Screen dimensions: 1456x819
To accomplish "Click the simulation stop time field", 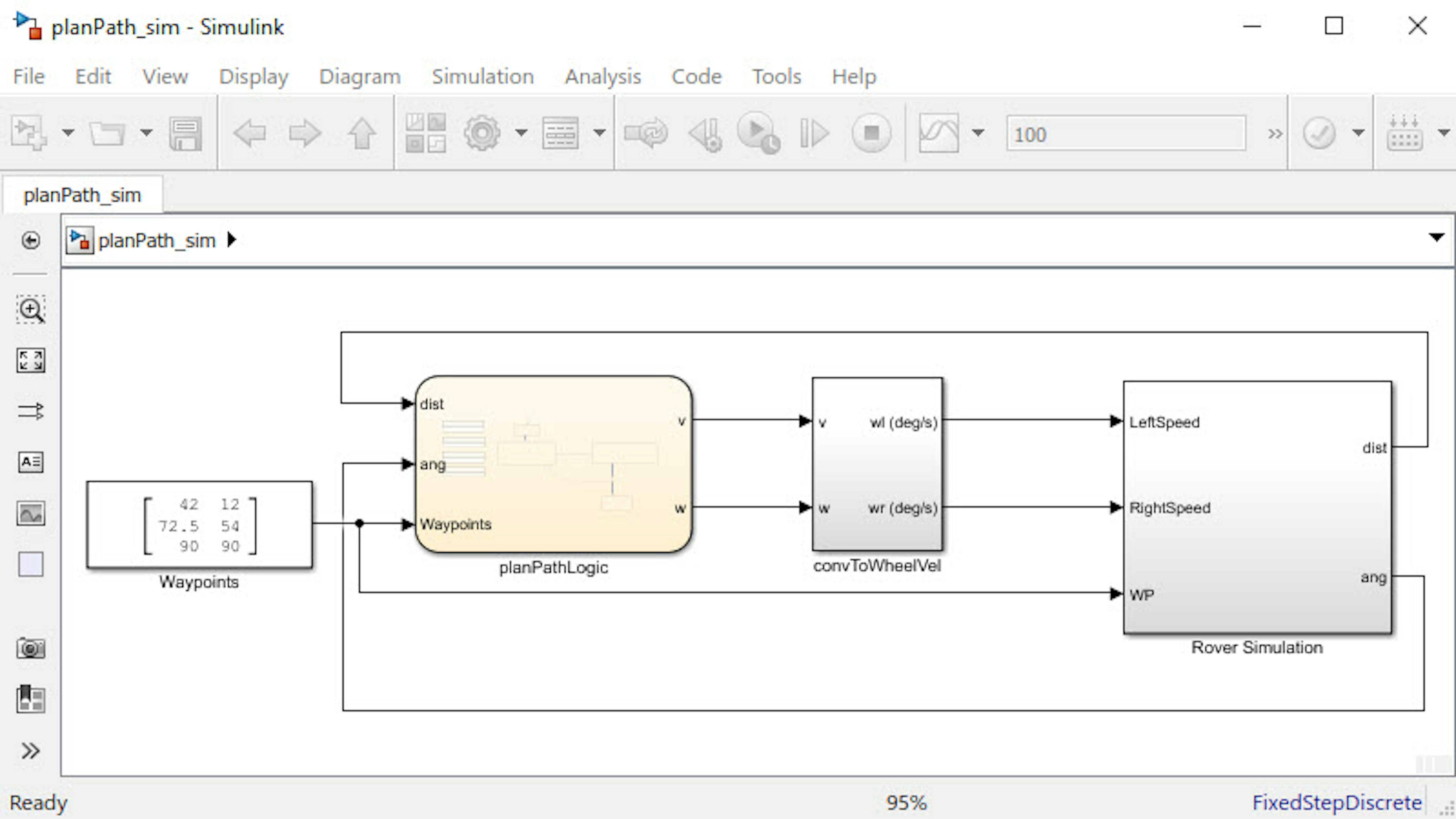I will (x=1126, y=134).
